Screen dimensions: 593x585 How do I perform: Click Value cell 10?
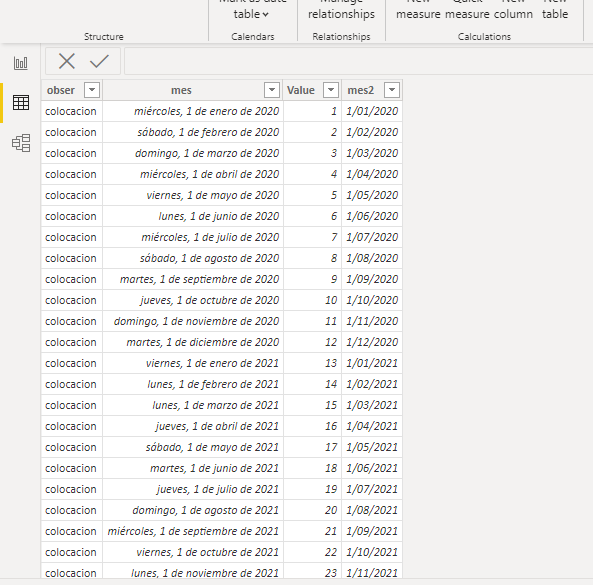click(x=312, y=300)
